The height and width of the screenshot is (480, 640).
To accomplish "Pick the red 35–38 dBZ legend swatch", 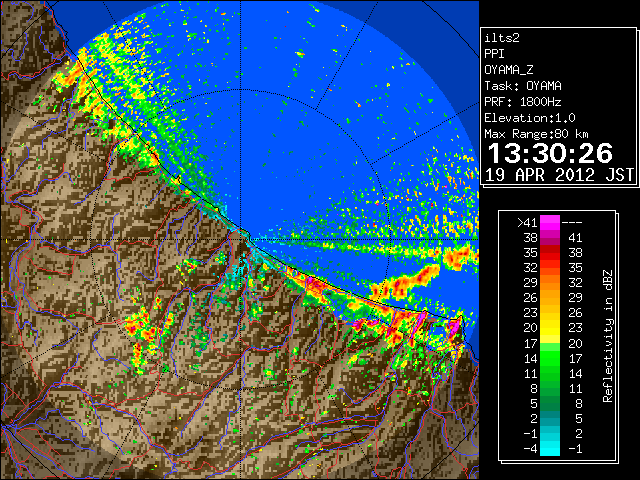I will coord(550,253).
